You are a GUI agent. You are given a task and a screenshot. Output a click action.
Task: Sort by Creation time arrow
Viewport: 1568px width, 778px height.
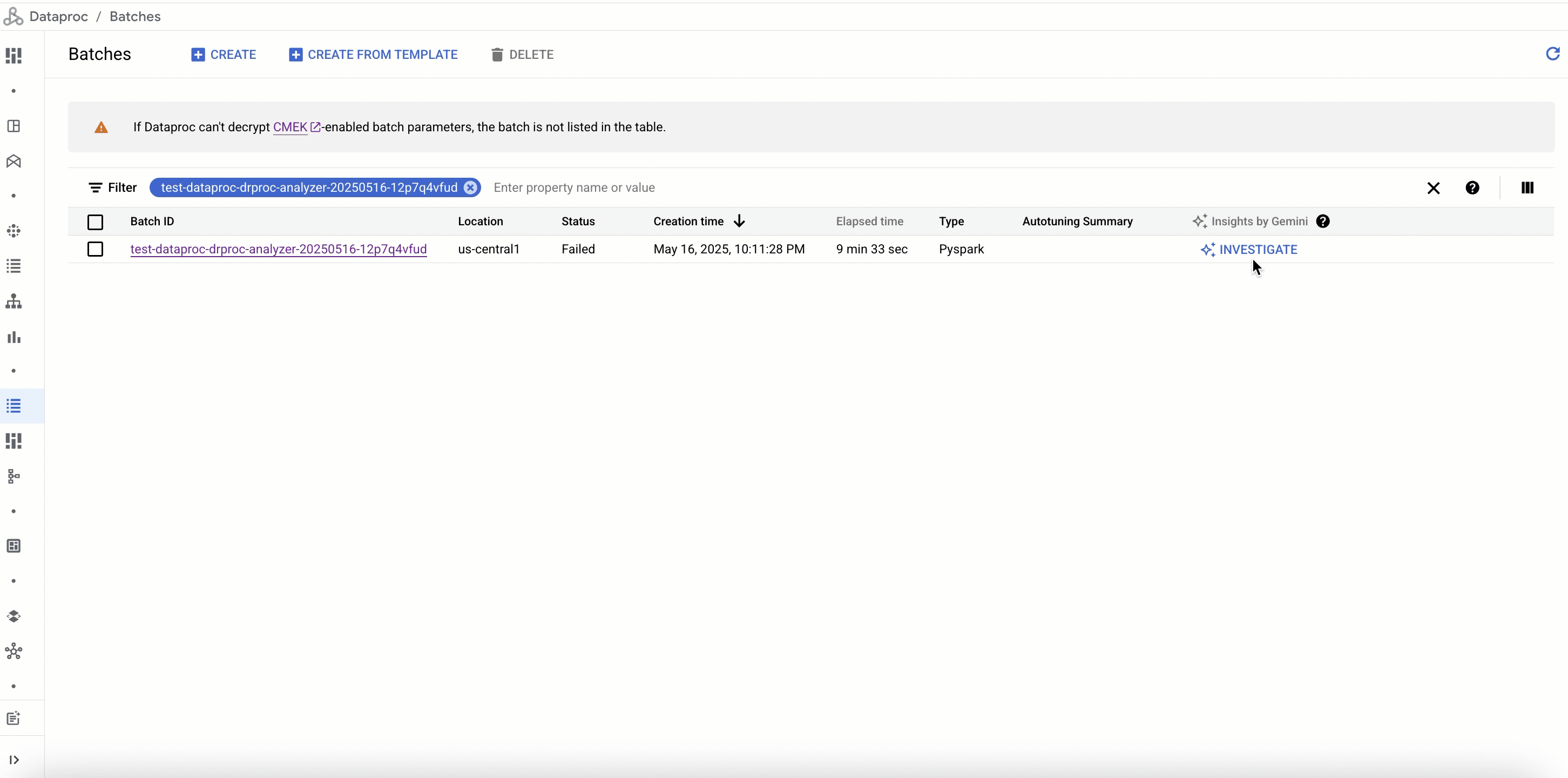click(739, 221)
